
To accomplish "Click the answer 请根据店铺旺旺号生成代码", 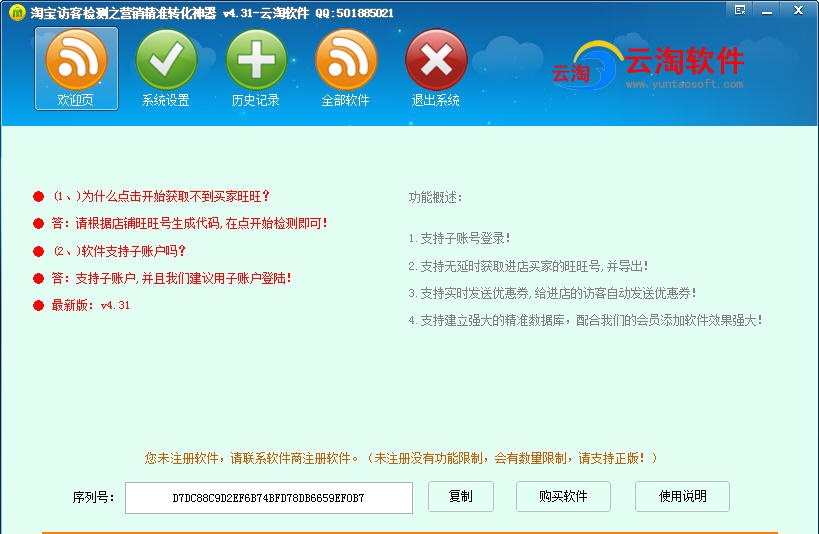I will click(189, 224).
